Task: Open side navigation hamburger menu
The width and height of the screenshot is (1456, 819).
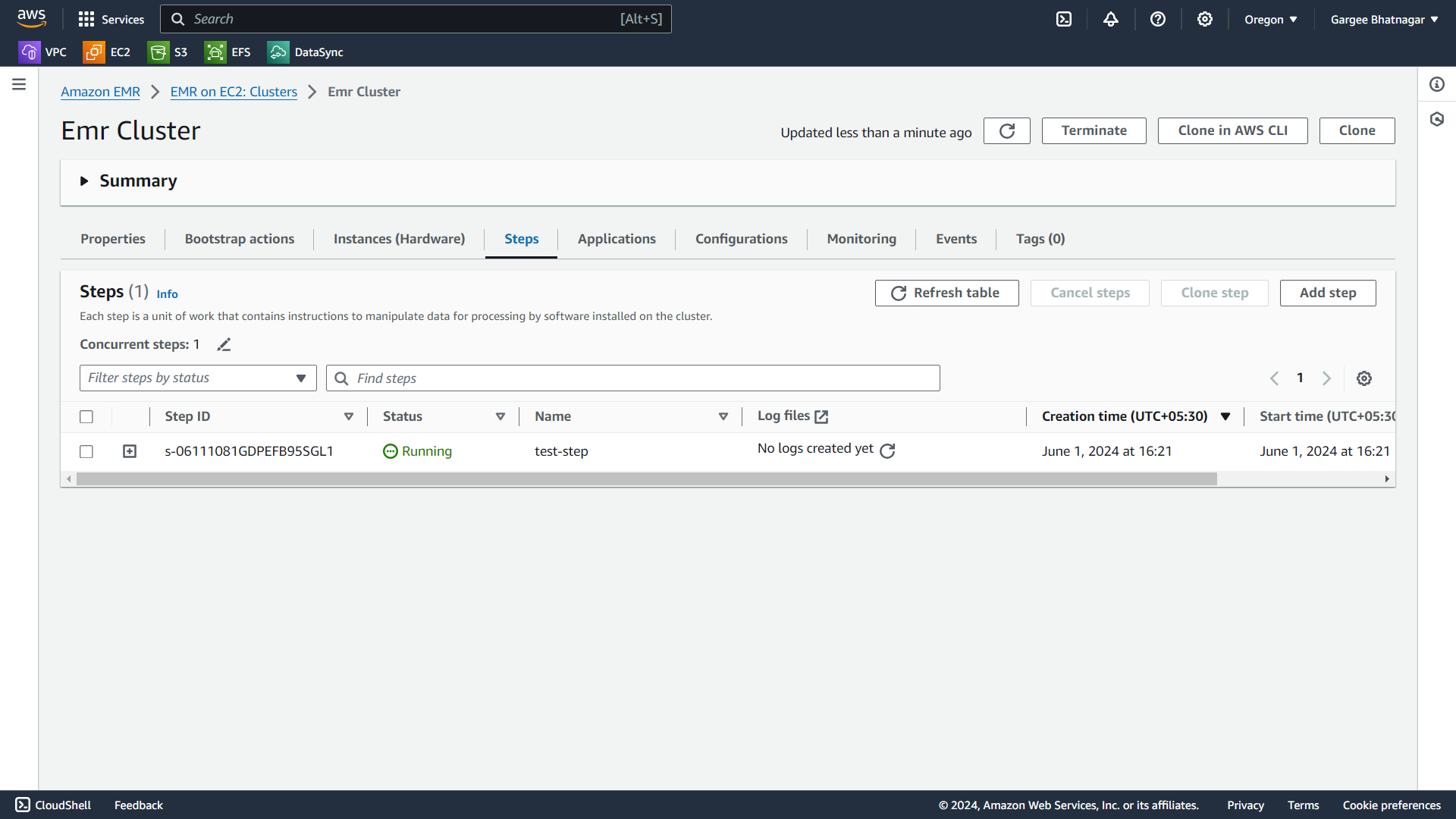Action: 19,84
